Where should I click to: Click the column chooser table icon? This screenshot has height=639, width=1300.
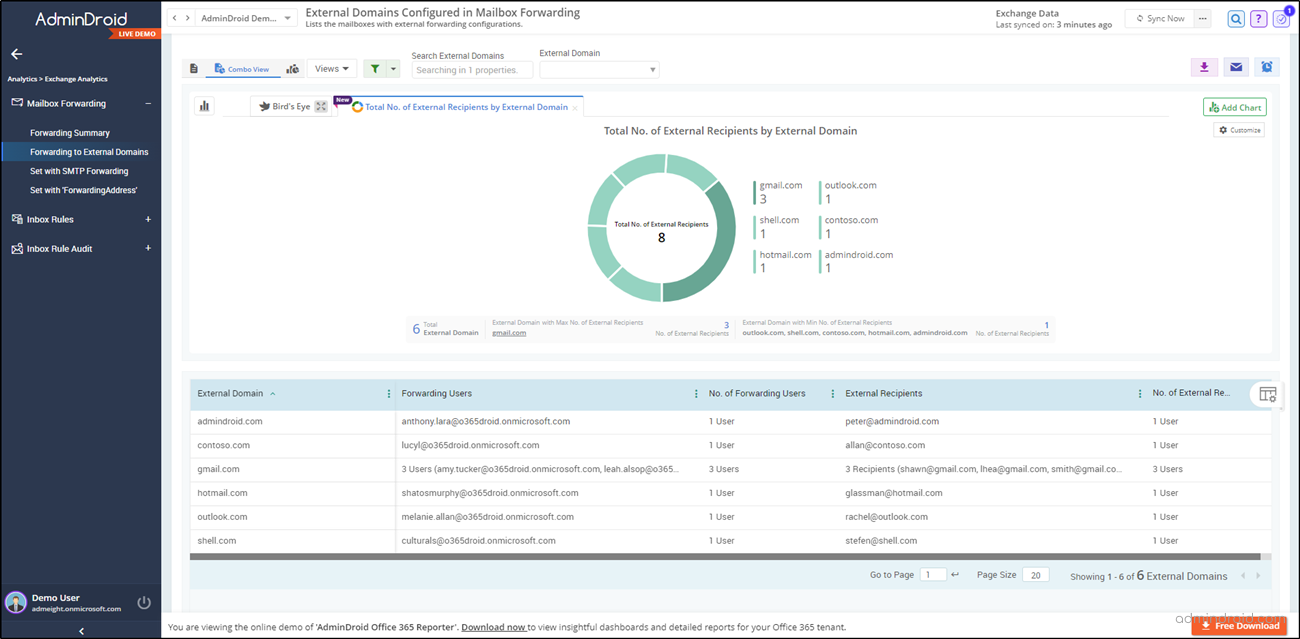(1267, 395)
